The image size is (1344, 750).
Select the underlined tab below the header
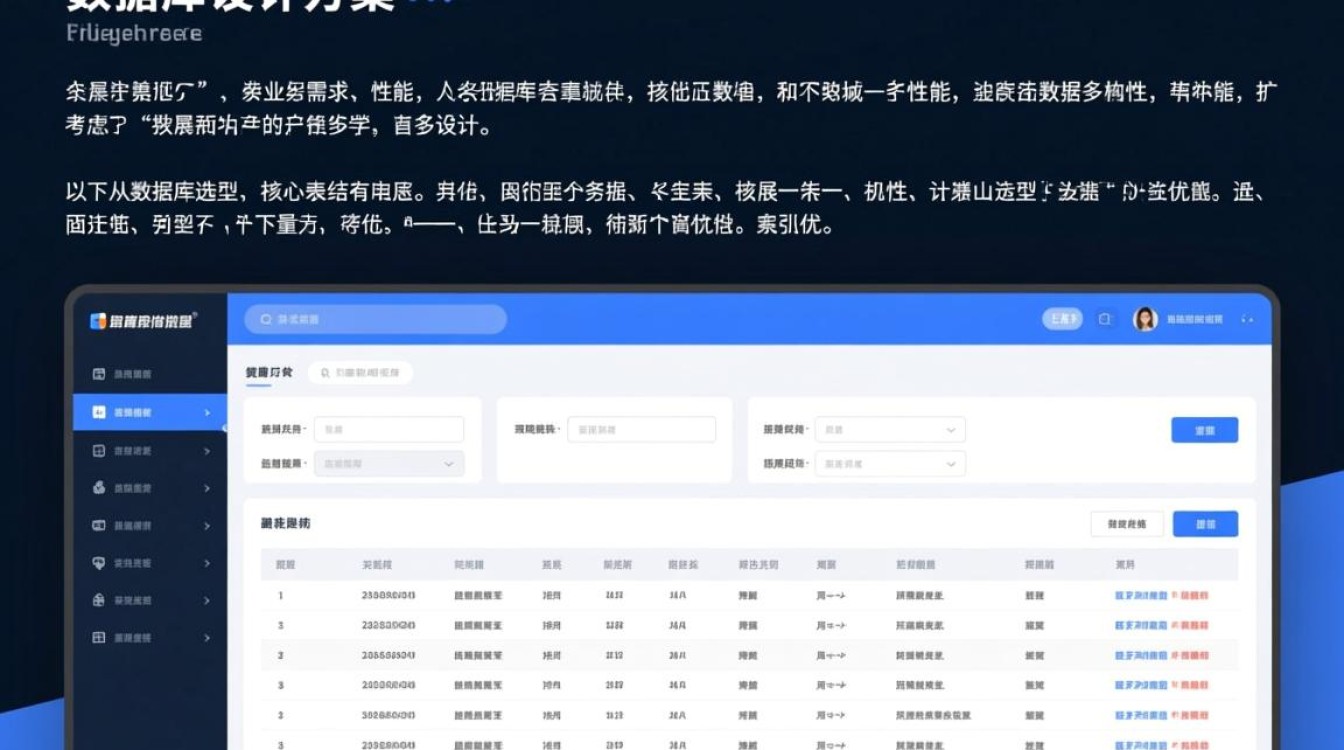(x=269, y=373)
